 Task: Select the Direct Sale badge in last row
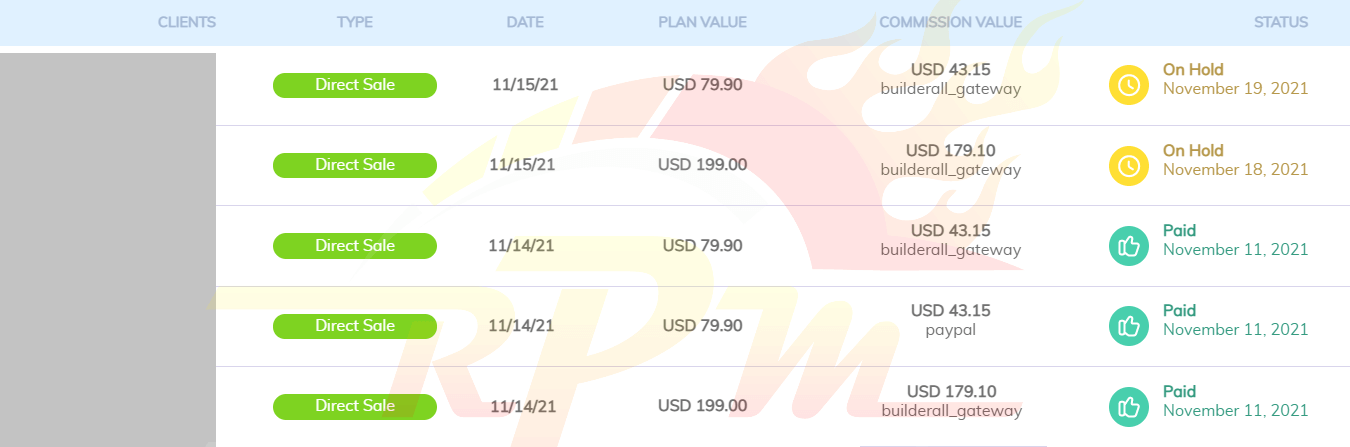coord(355,406)
